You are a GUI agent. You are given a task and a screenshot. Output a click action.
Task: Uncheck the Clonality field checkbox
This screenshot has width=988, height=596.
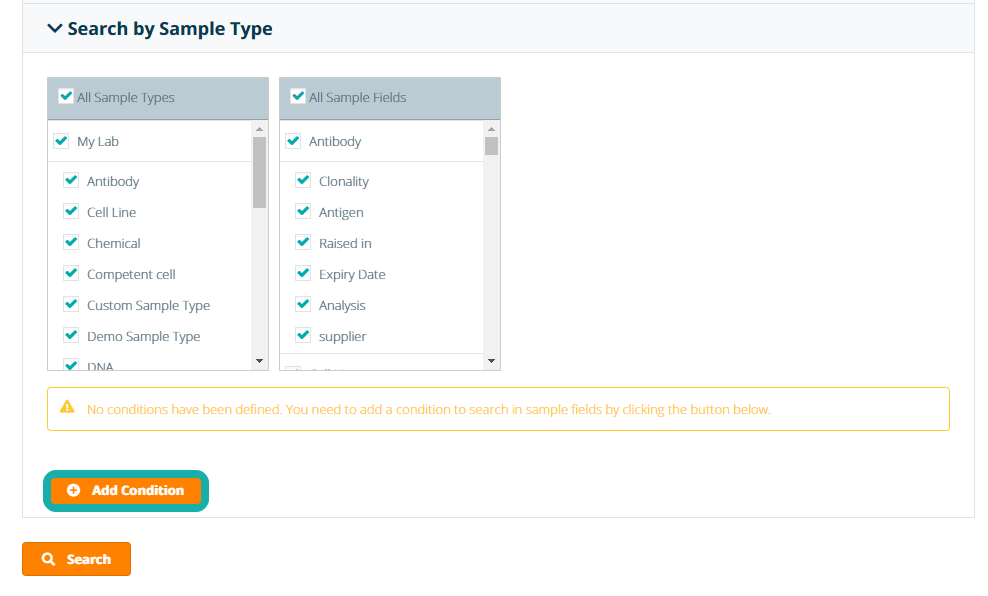(303, 181)
